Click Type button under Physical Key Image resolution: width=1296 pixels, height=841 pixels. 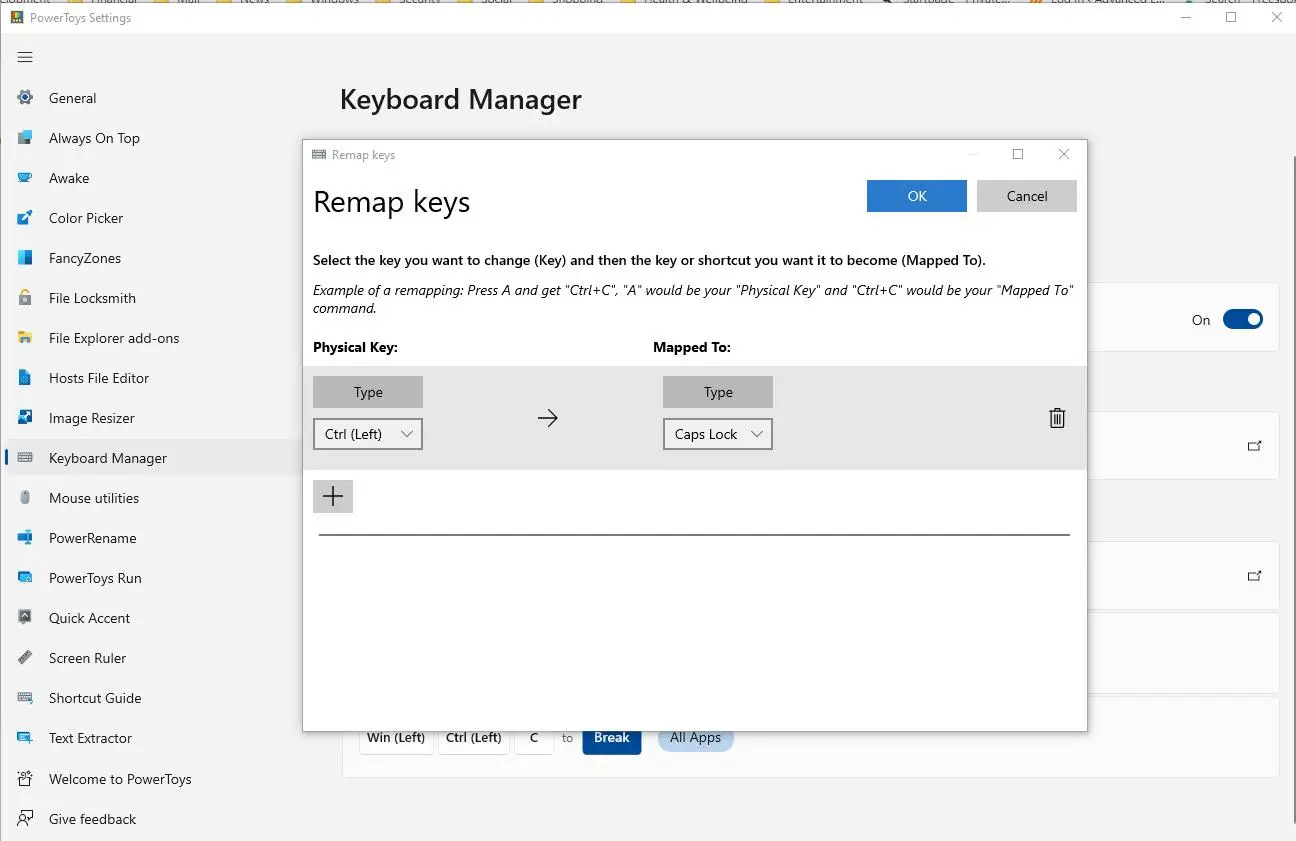(x=368, y=392)
